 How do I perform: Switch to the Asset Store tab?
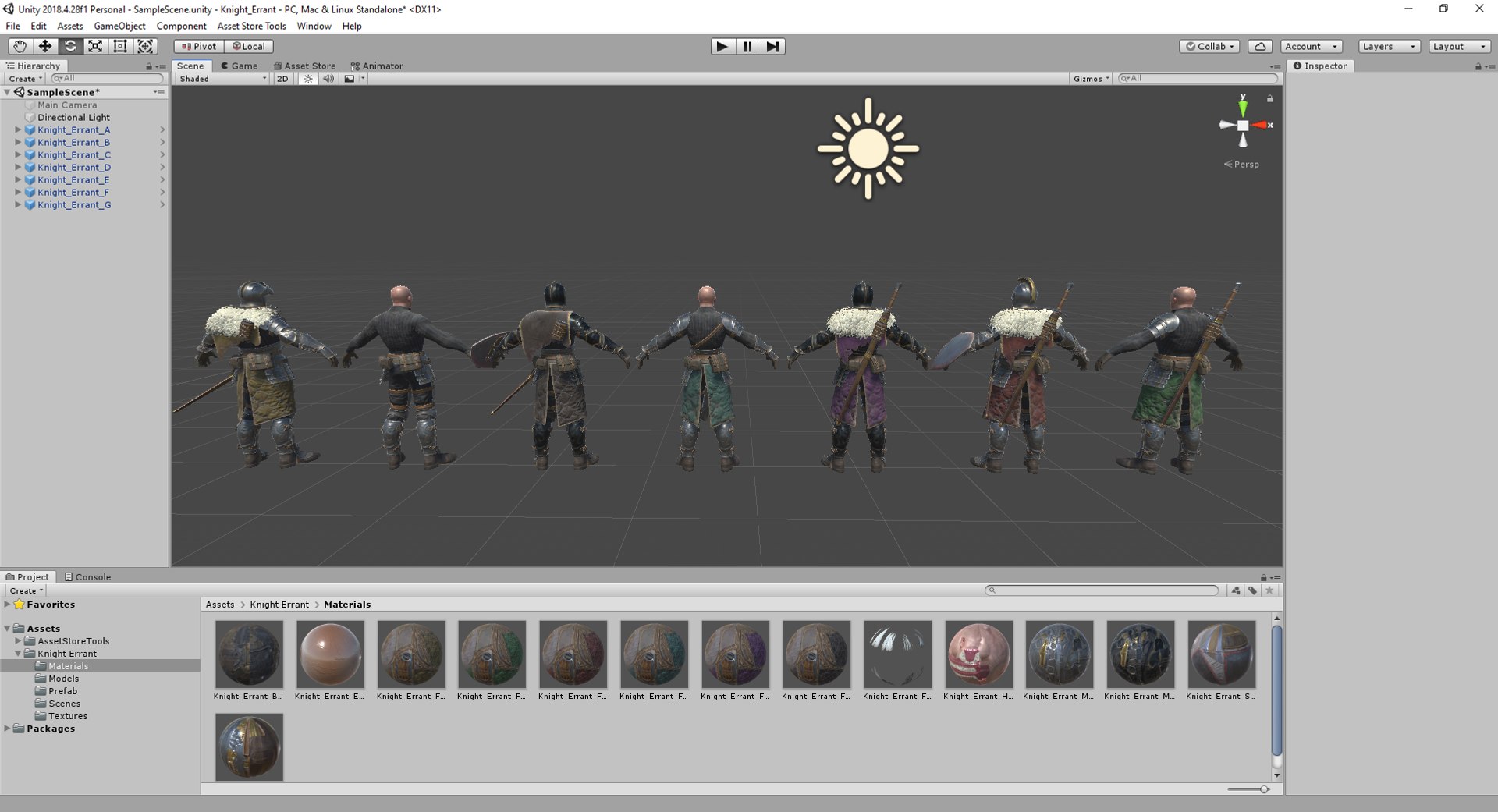304,66
